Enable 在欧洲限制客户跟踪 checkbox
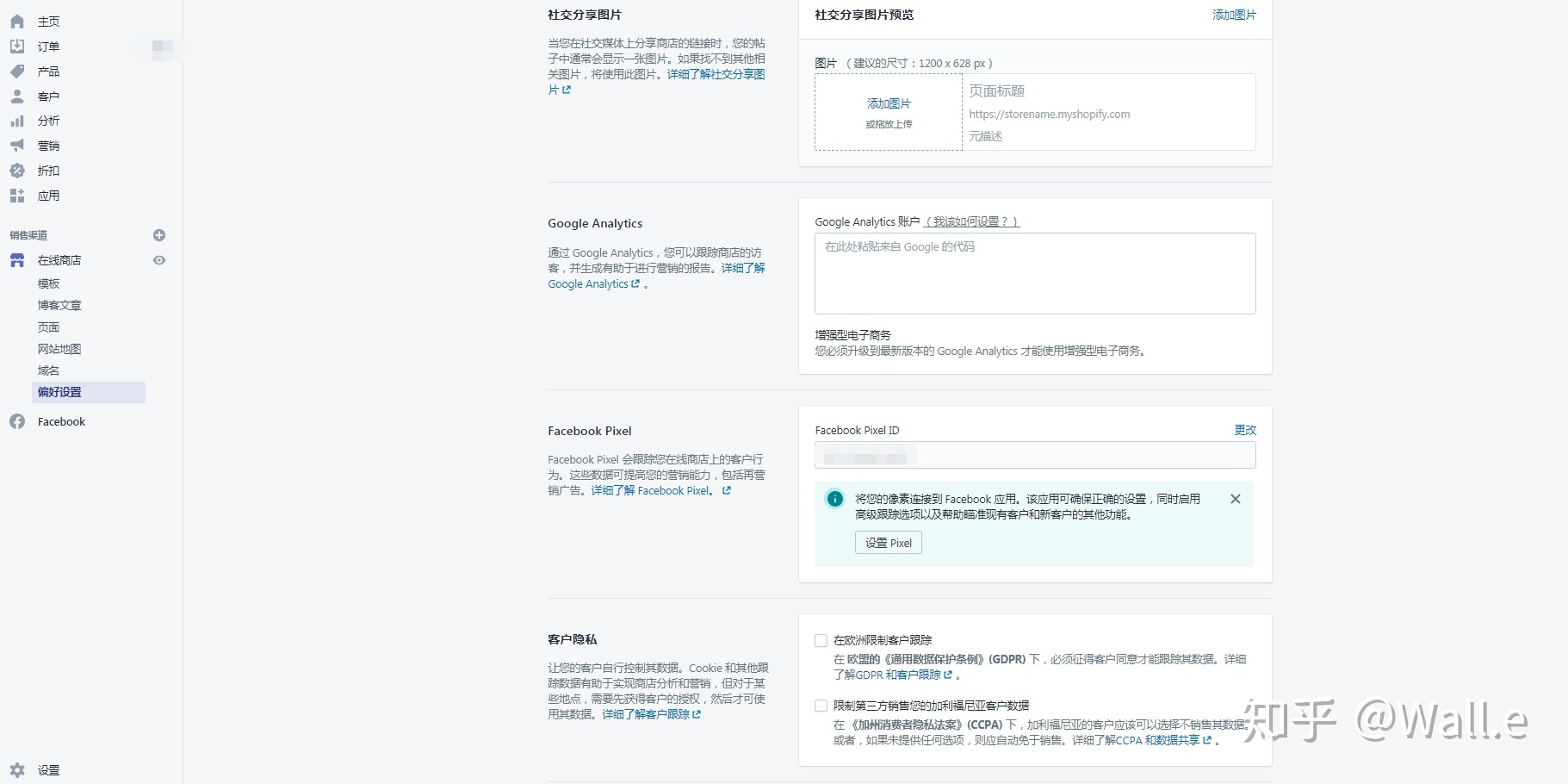The image size is (1568, 784). click(x=821, y=640)
